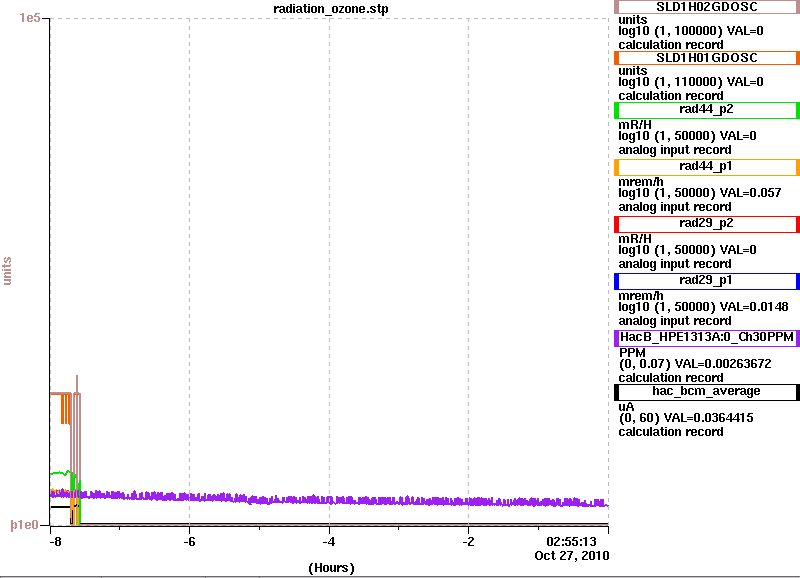Select the HacB_HPE1313A:0_Ch30PPM legend entry
The image size is (800, 578).
click(707, 338)
